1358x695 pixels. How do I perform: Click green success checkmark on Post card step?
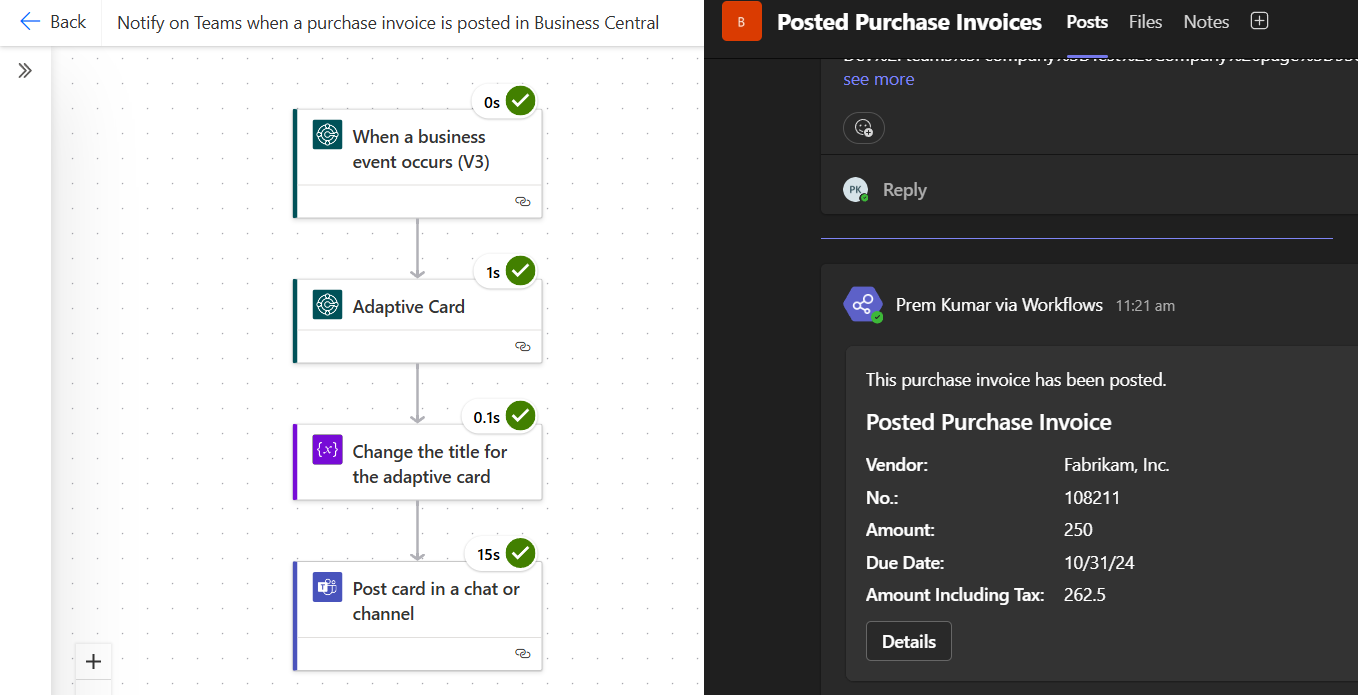click(x=520, y=553)
